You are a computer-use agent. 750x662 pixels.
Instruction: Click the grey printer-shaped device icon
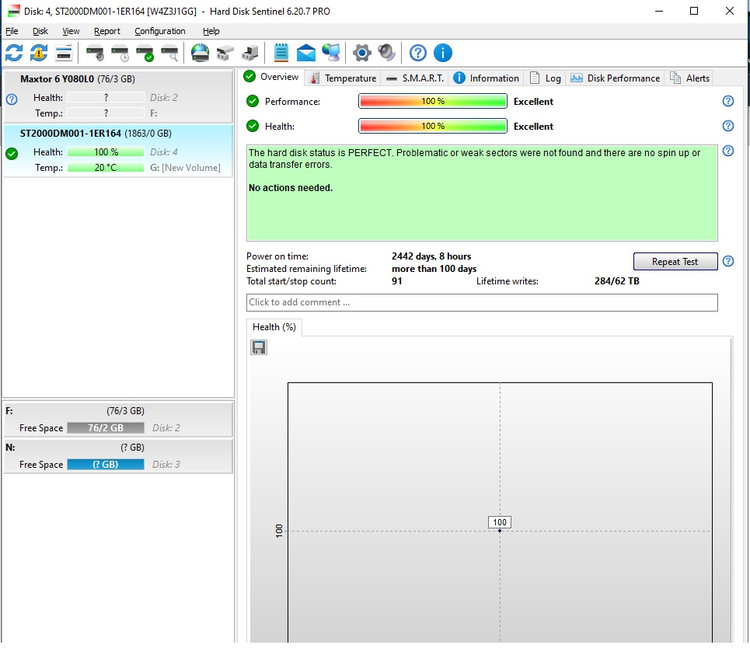[x=225, y=53]
